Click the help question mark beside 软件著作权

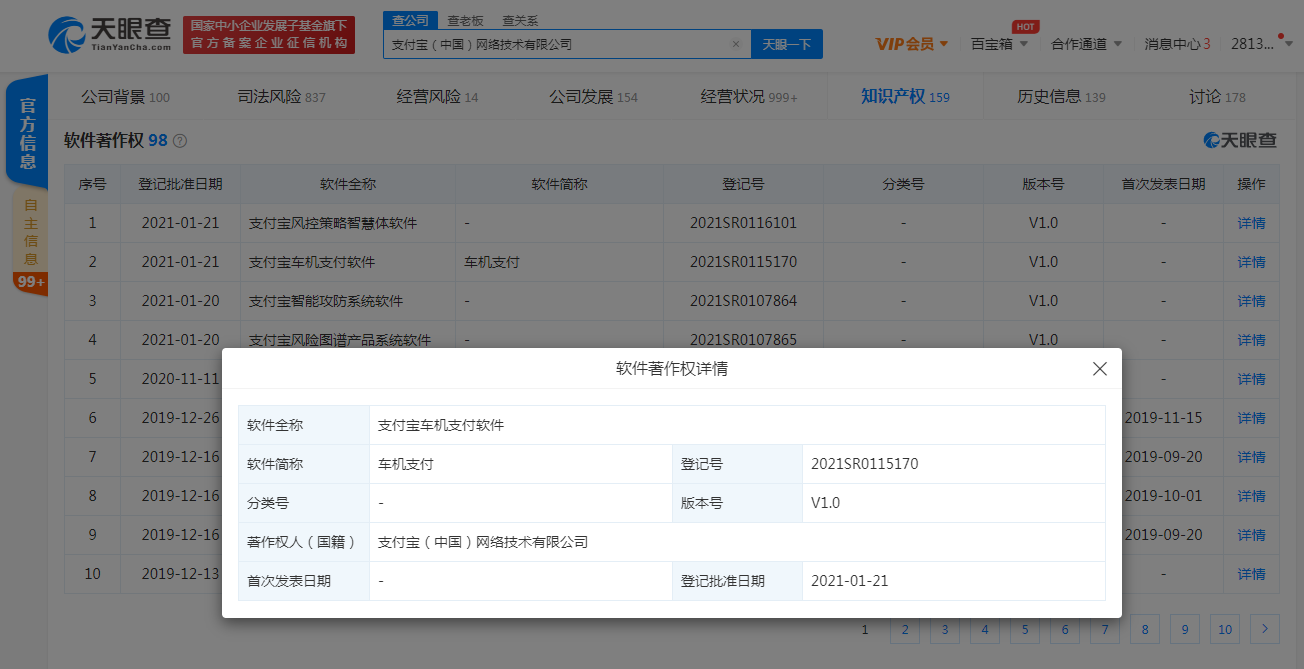(x=180, y=141)
